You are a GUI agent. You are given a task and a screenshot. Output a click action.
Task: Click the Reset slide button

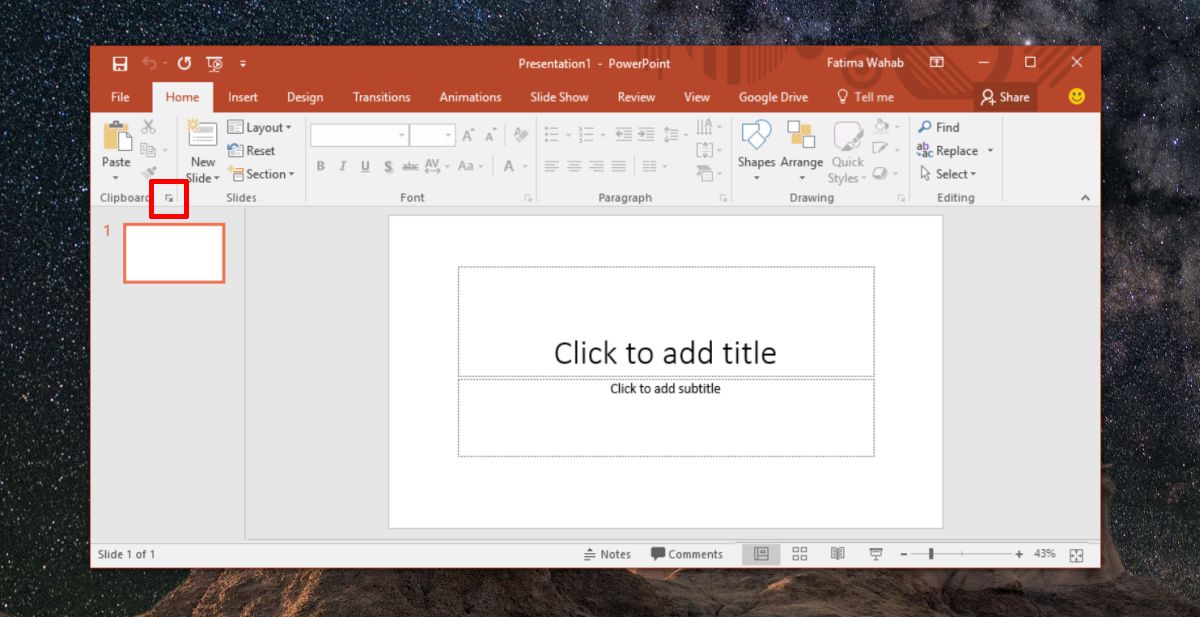click(252, 151)
